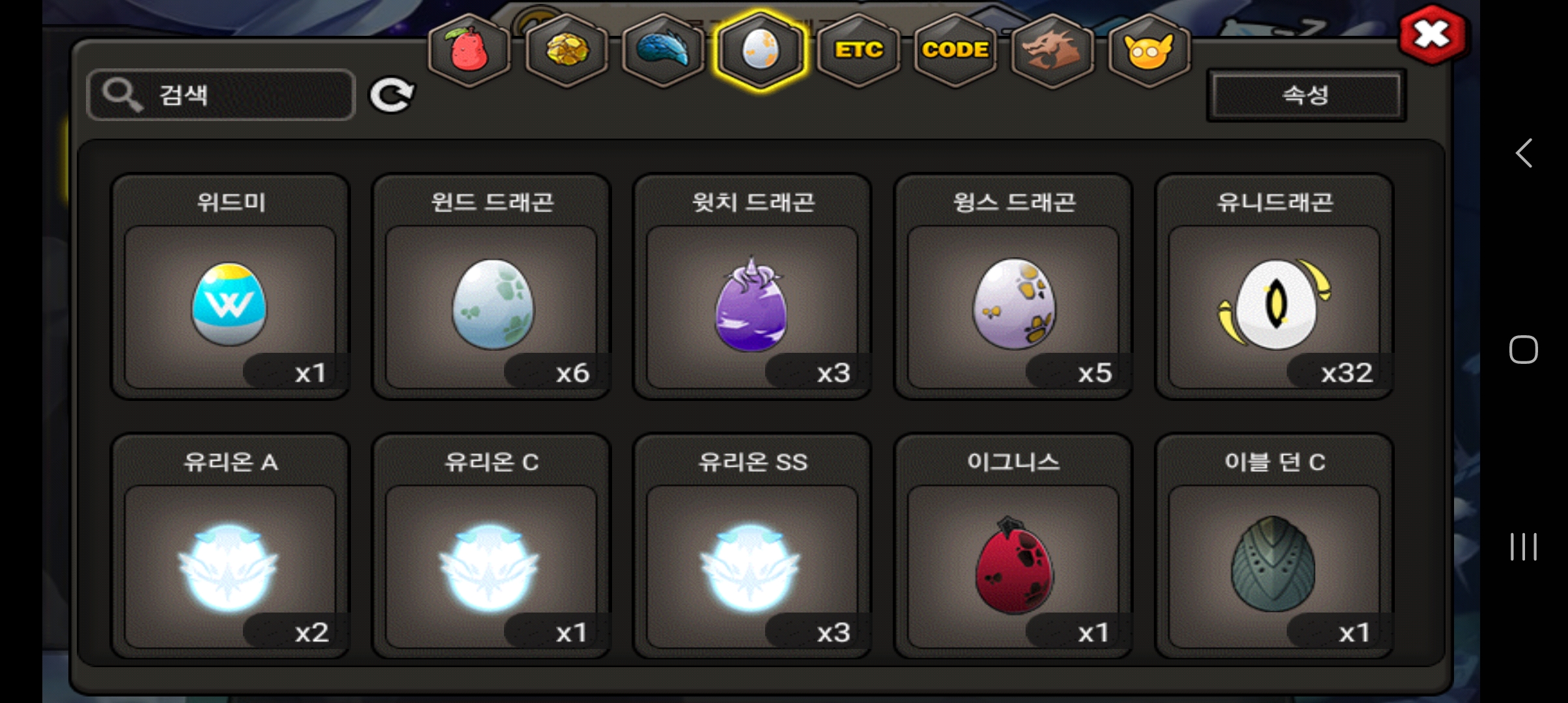
Task: Open the blue dragon scale tab
Action: click(x=663, y=49)
